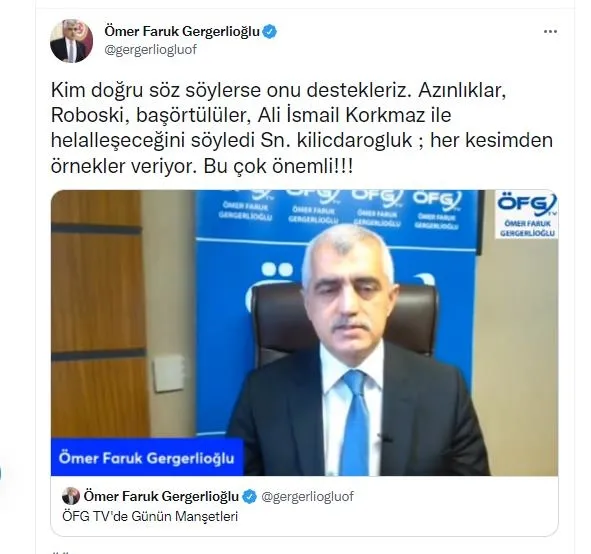Open the tweet's three-dot more options menu
591x554 pixels.
(x=550, y=32)
